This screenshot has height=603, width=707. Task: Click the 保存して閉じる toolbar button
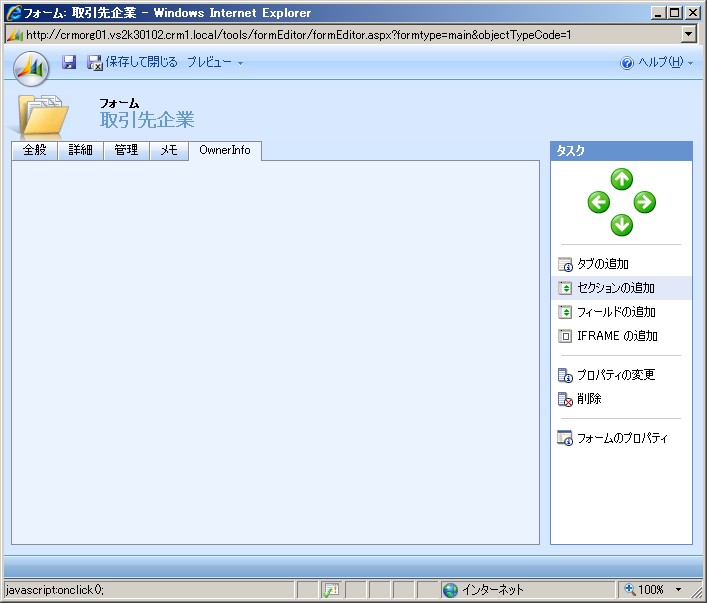tap(132, 62)
